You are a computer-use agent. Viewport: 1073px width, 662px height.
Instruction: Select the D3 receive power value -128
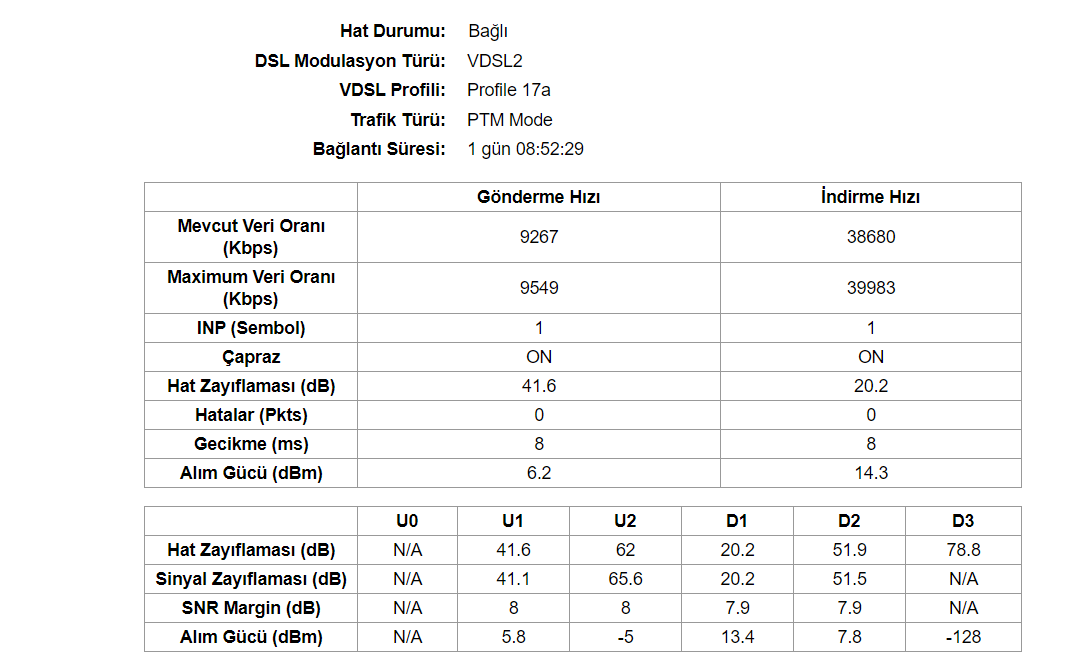963,637
